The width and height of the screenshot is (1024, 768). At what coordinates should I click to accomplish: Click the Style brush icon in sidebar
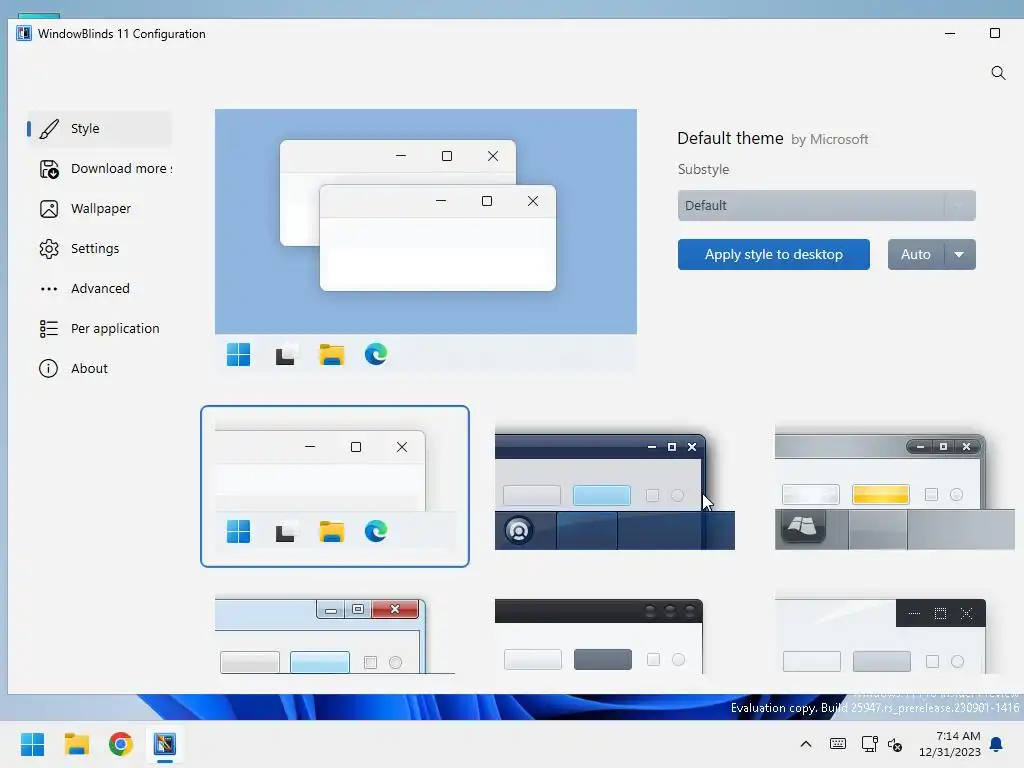(49, 129)
